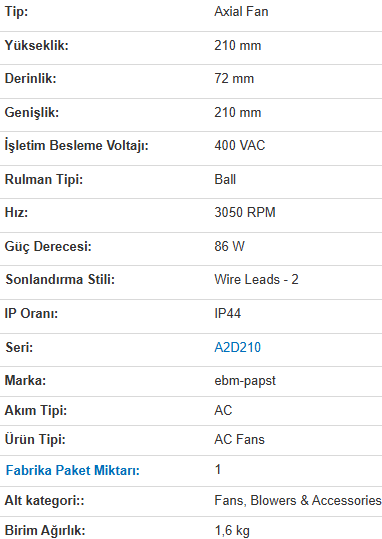
Task: Click the Genişlik row label
Action: pos(32,112)
